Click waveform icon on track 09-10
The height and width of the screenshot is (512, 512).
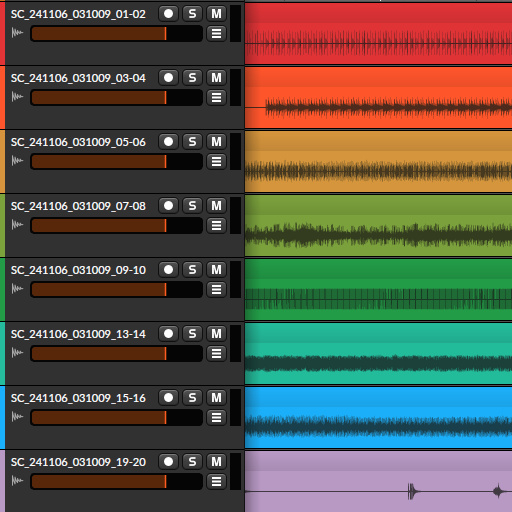17,289
